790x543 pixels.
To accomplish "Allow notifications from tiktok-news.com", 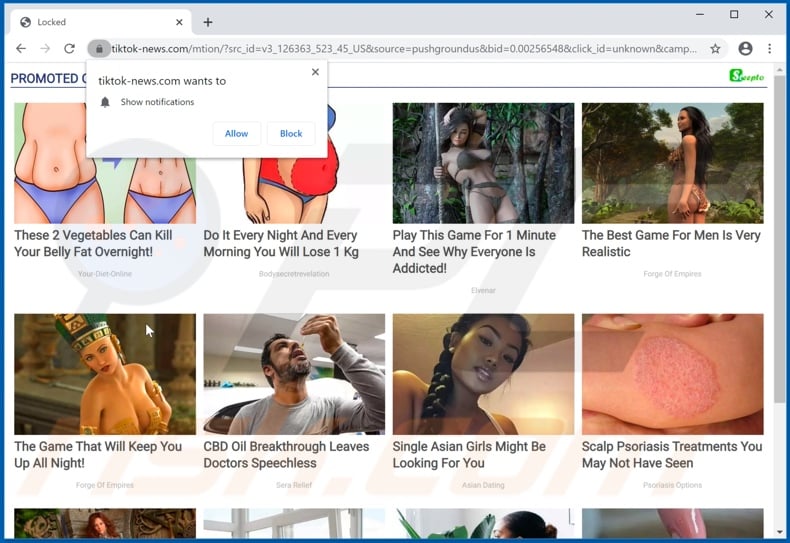I will pyautogui.click(x=236, y=133).
